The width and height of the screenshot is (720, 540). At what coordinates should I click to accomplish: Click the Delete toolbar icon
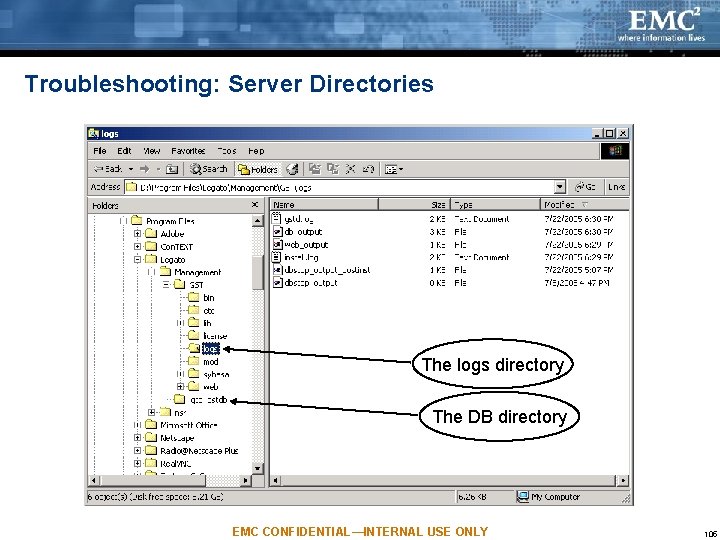coord(350,169)
